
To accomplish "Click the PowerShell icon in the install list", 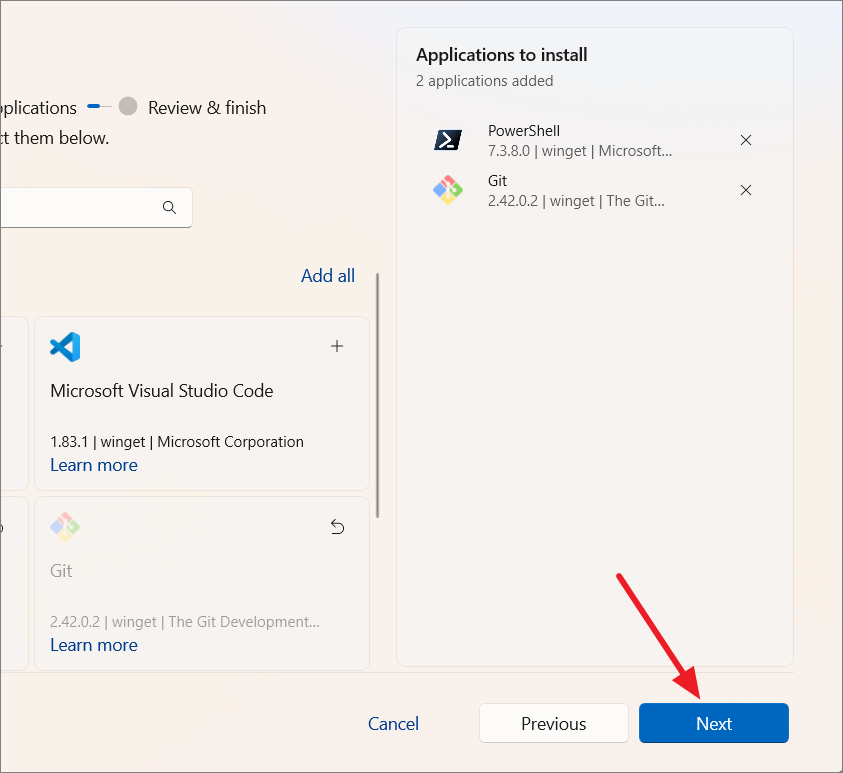I will pos(447,140).
